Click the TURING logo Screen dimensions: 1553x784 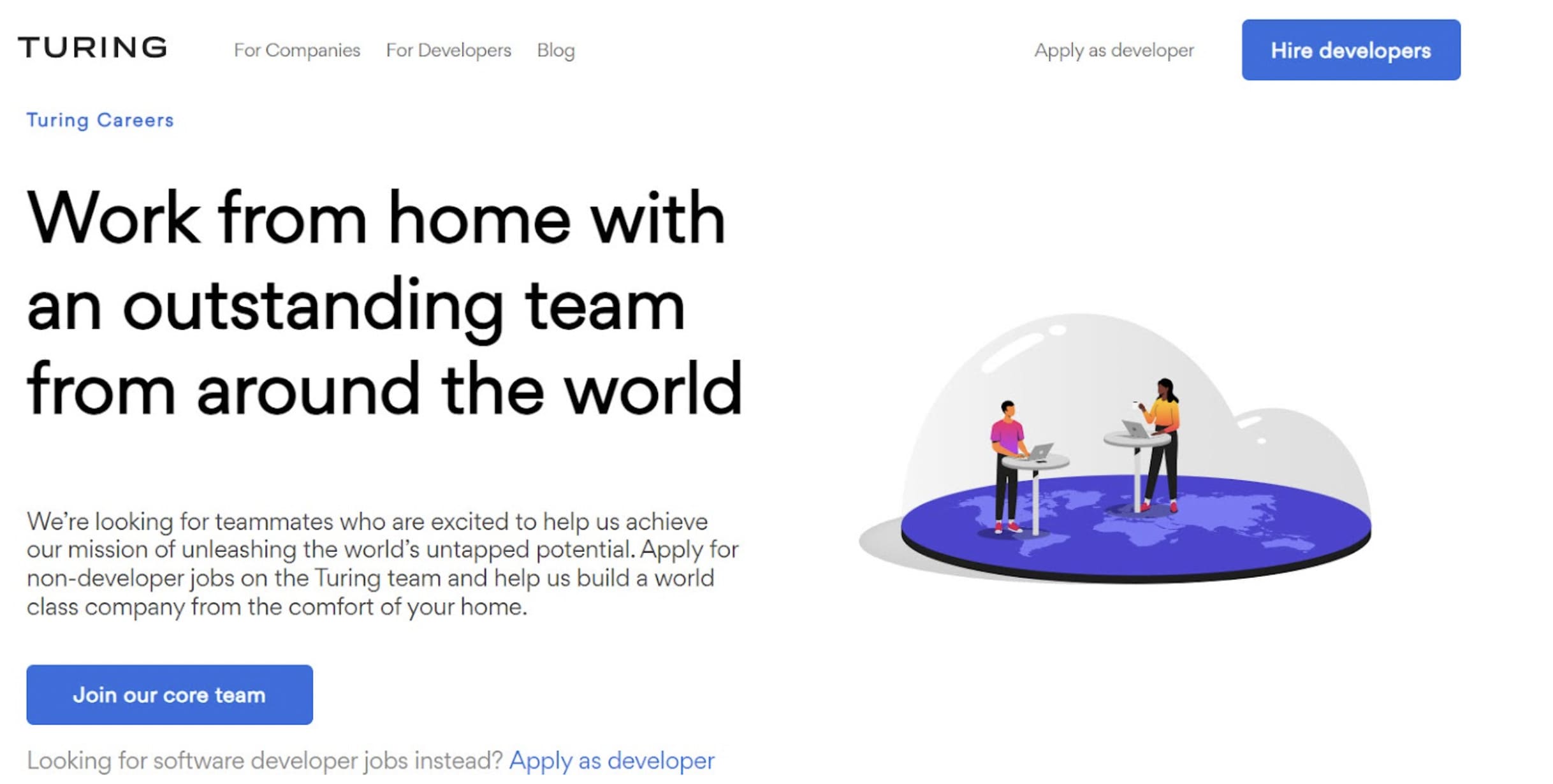tap(93, 48)
